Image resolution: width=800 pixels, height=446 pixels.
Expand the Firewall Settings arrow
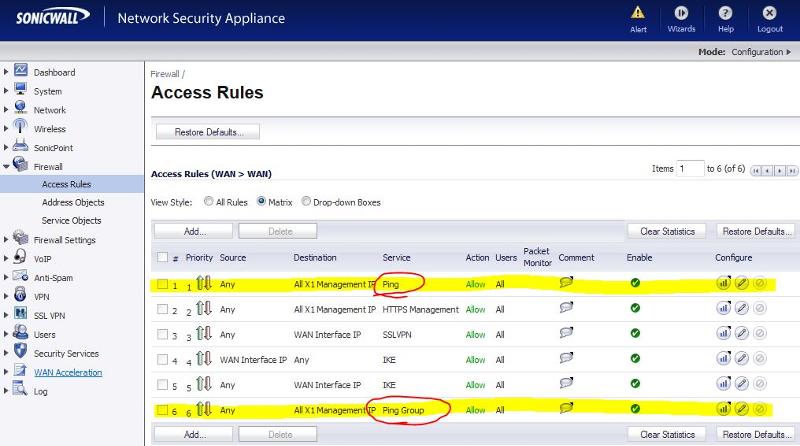[6, 239]
